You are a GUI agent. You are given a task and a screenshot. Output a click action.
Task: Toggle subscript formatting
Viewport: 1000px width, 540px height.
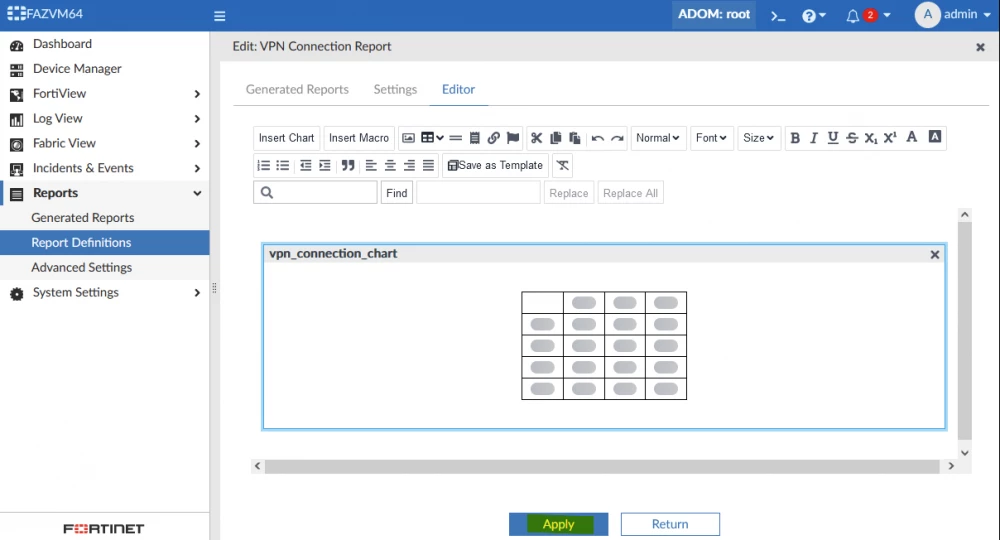tap(871, 138)
